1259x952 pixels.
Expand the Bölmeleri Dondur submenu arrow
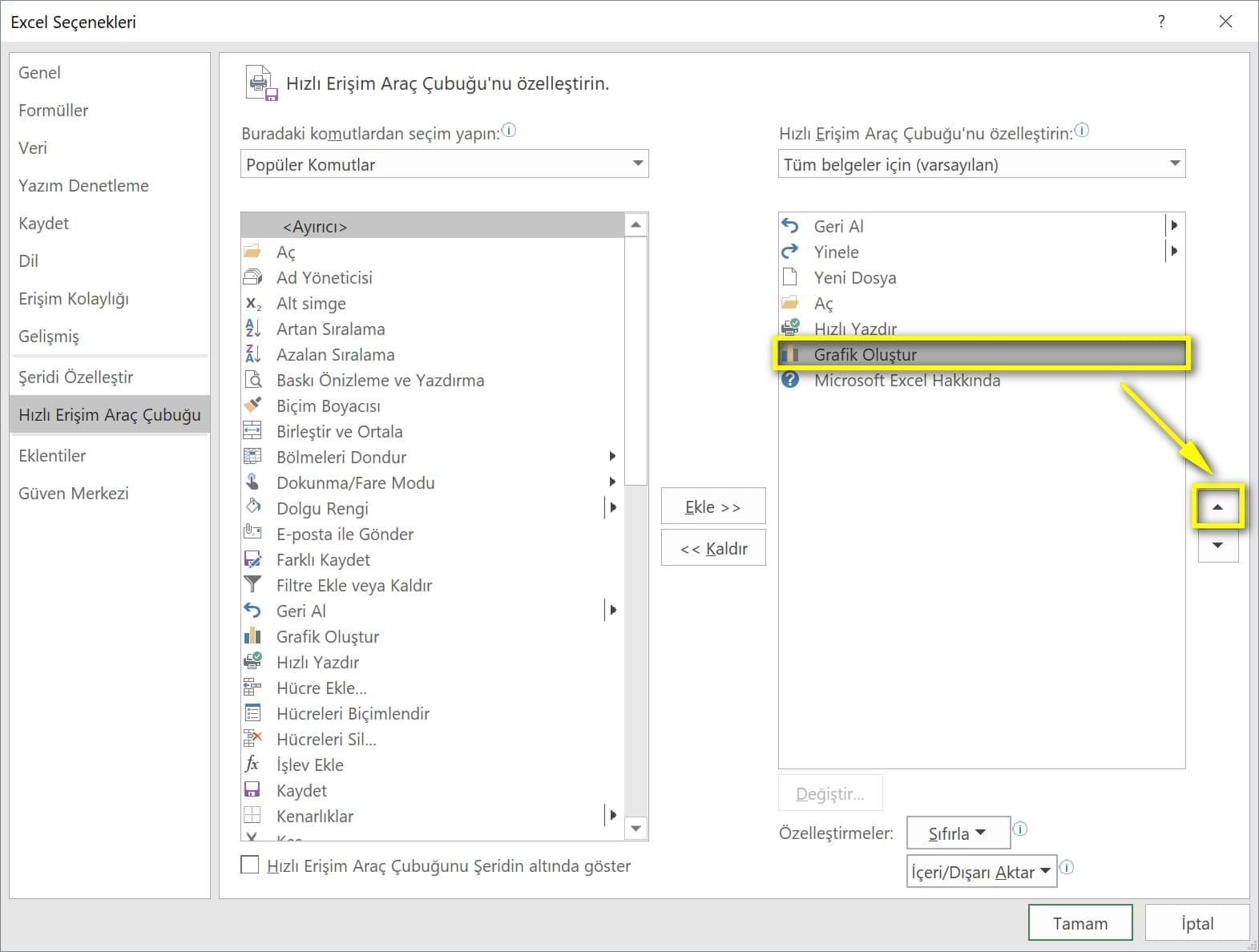(612, 456)
